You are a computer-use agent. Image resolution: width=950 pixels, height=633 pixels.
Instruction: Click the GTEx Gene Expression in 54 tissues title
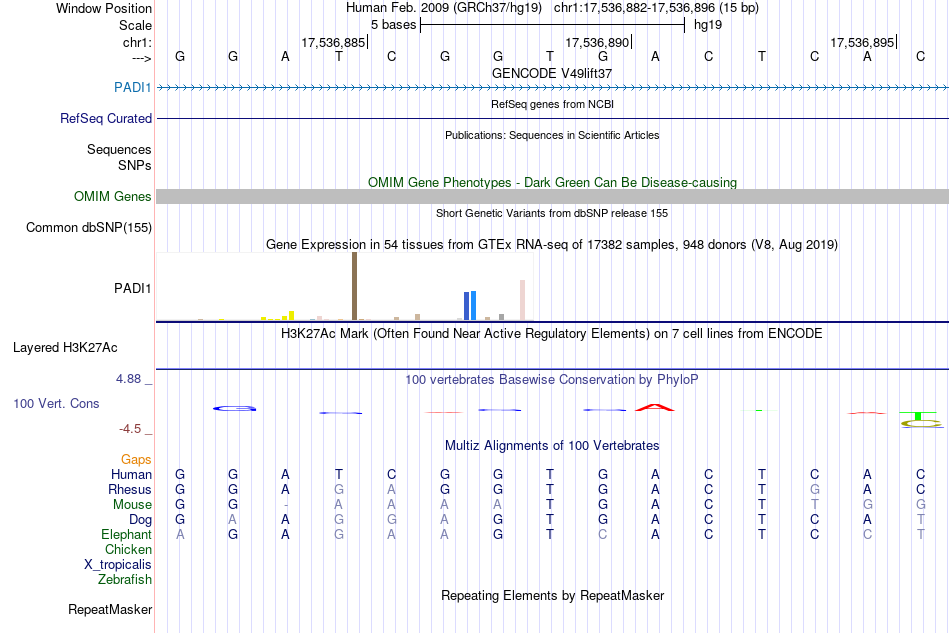click(552, 245)
